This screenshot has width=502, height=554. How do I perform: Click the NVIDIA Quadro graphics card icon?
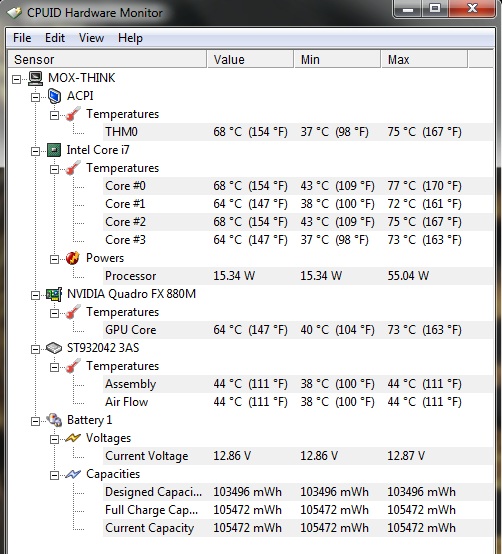(54, 294)
